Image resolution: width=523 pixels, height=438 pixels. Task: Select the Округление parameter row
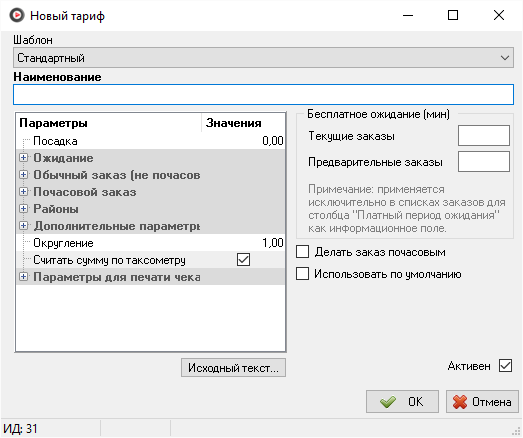[150, 243]
